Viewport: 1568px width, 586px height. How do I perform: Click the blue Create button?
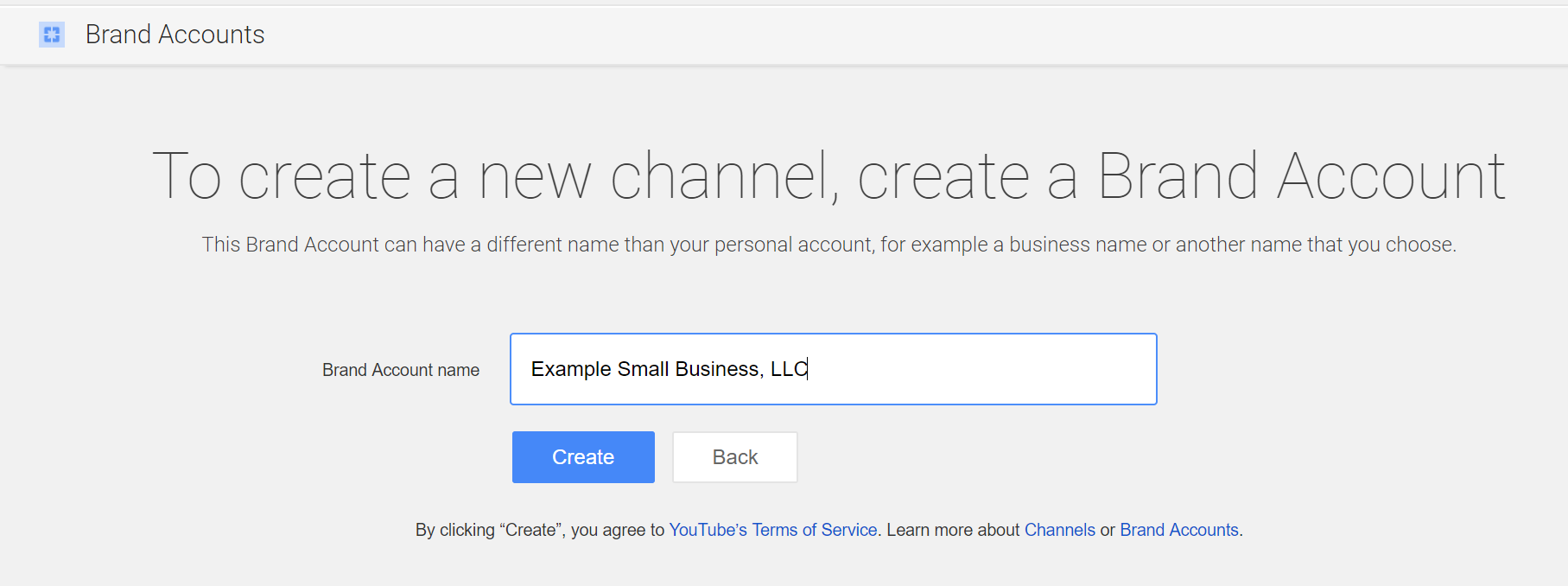(583, 457)
